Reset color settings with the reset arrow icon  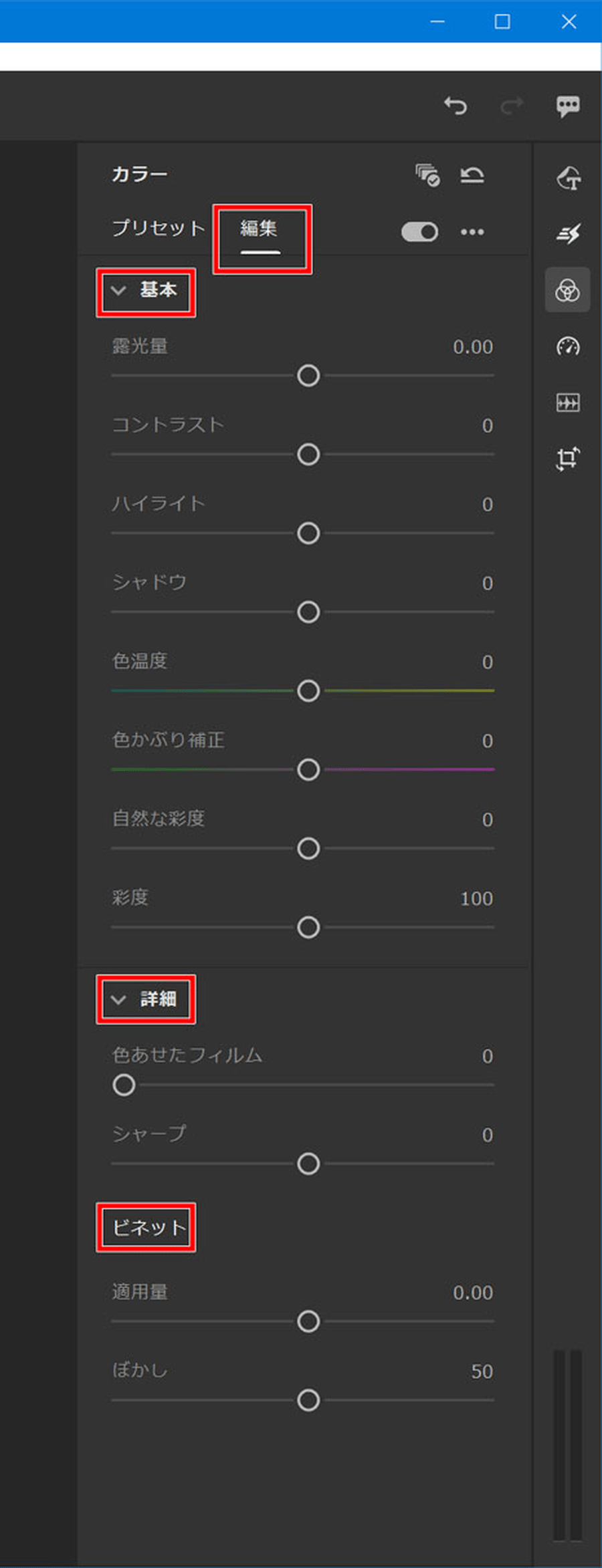(472, 175)
